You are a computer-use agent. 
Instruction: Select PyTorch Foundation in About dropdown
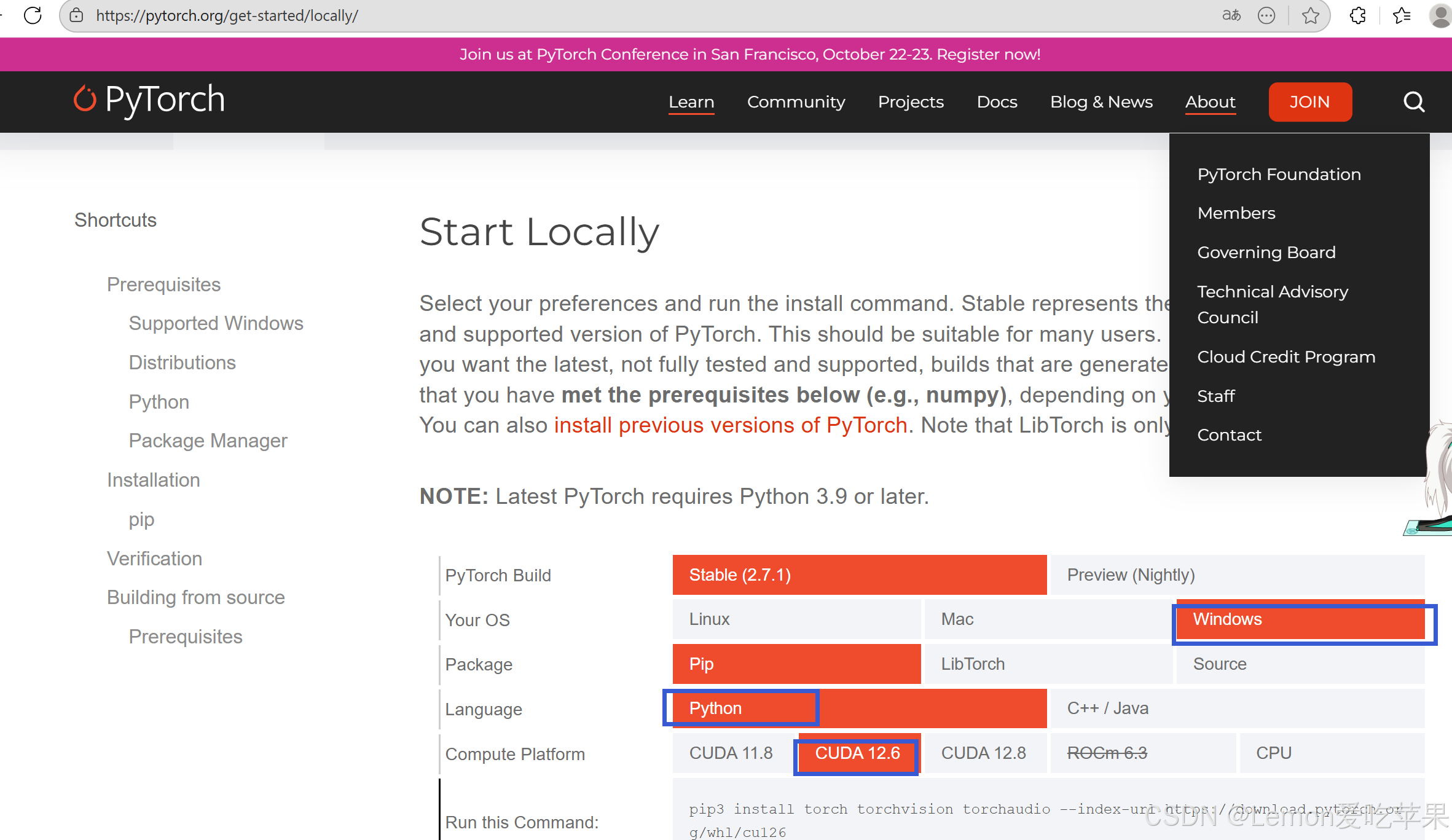1279,175
